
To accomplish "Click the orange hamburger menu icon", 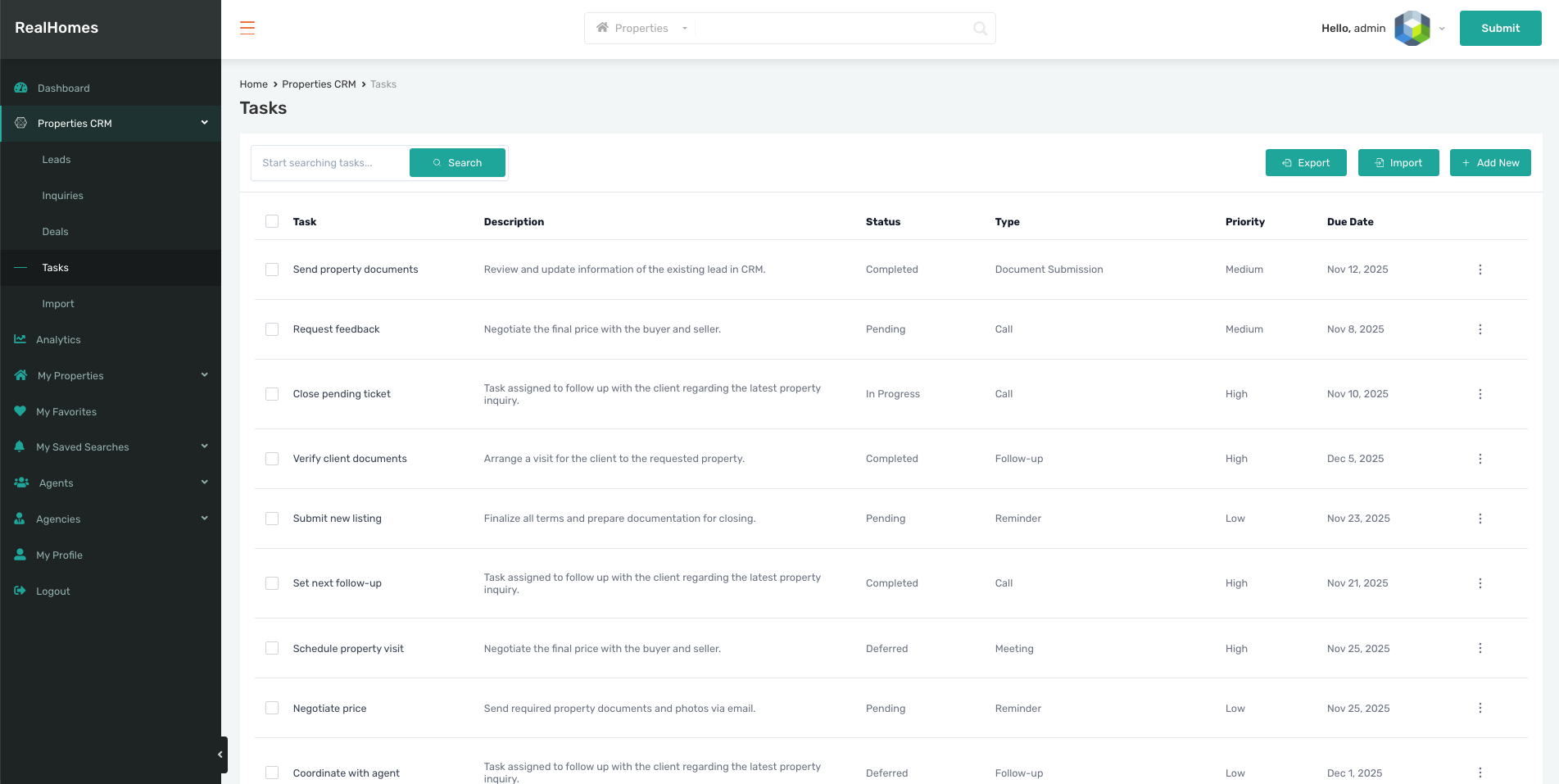I will 247,28.
